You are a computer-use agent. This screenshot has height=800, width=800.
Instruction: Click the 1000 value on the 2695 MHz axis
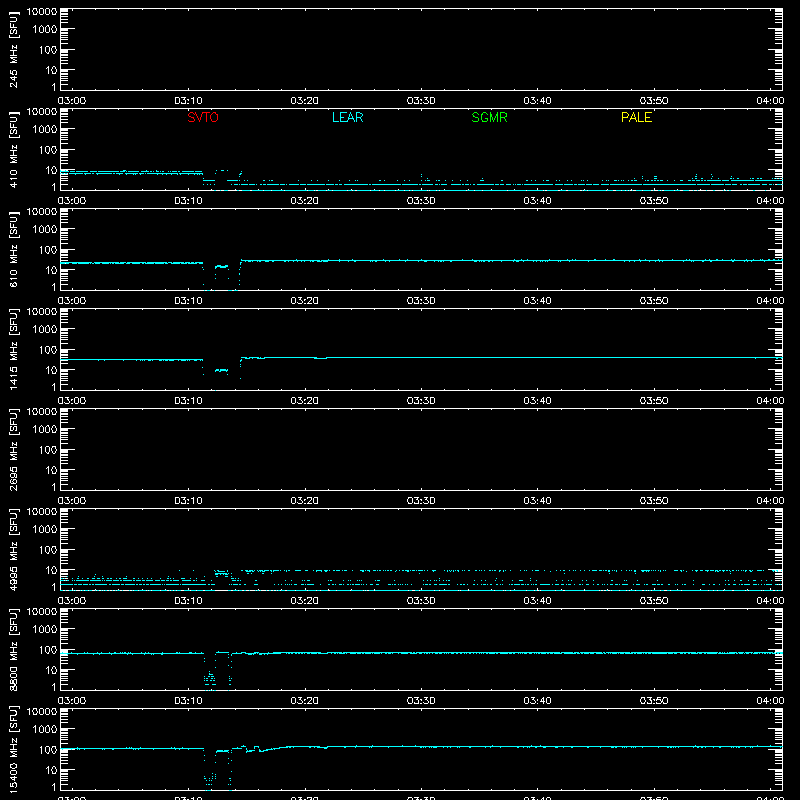pyautogui.click(x=45, y=430)
